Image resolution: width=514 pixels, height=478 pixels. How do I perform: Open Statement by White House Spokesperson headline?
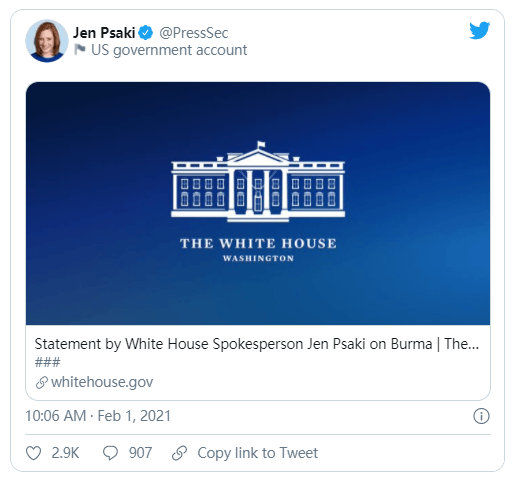coord(256,344)
